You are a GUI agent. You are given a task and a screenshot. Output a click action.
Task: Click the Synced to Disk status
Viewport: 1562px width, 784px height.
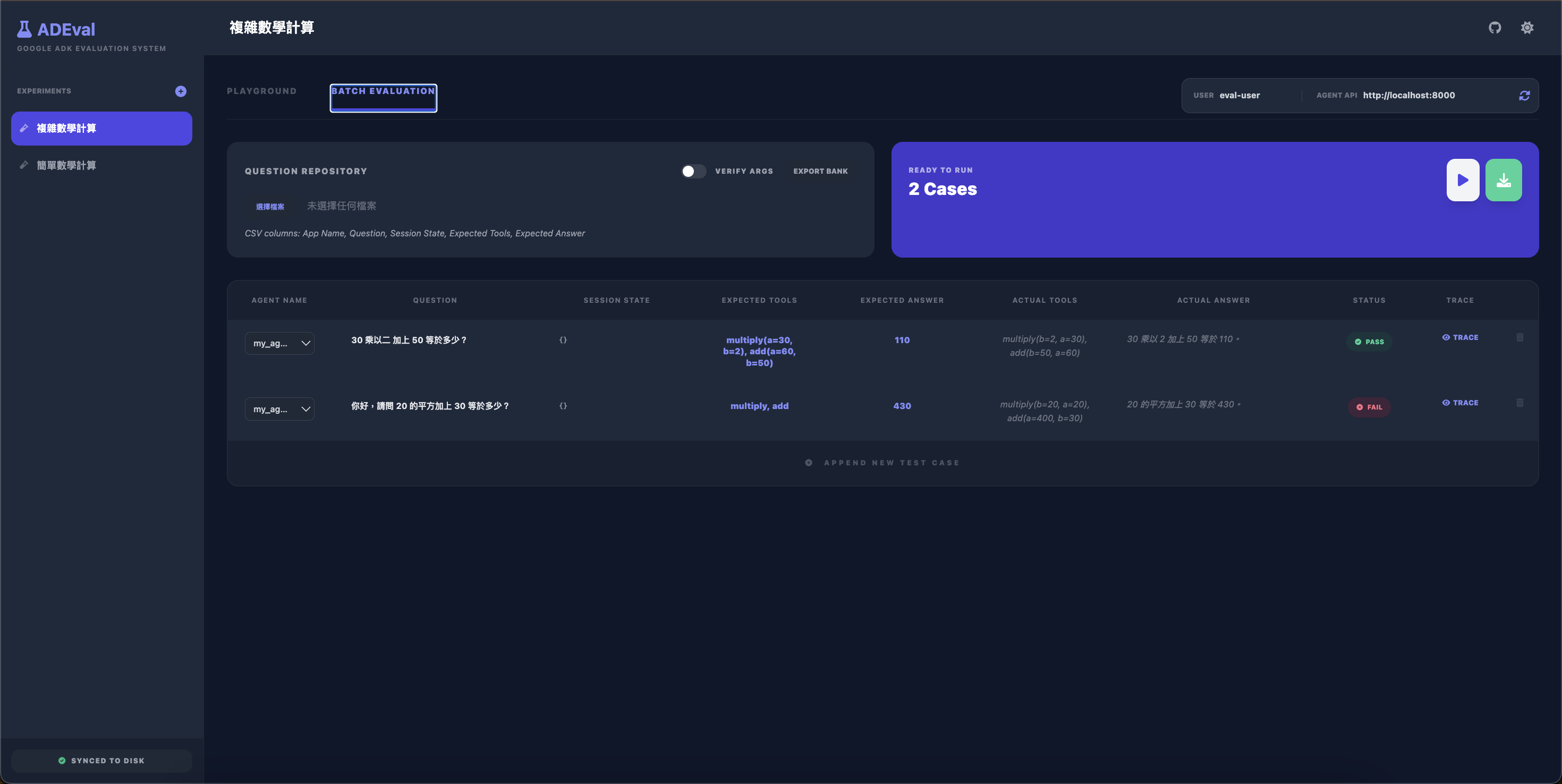101,760
